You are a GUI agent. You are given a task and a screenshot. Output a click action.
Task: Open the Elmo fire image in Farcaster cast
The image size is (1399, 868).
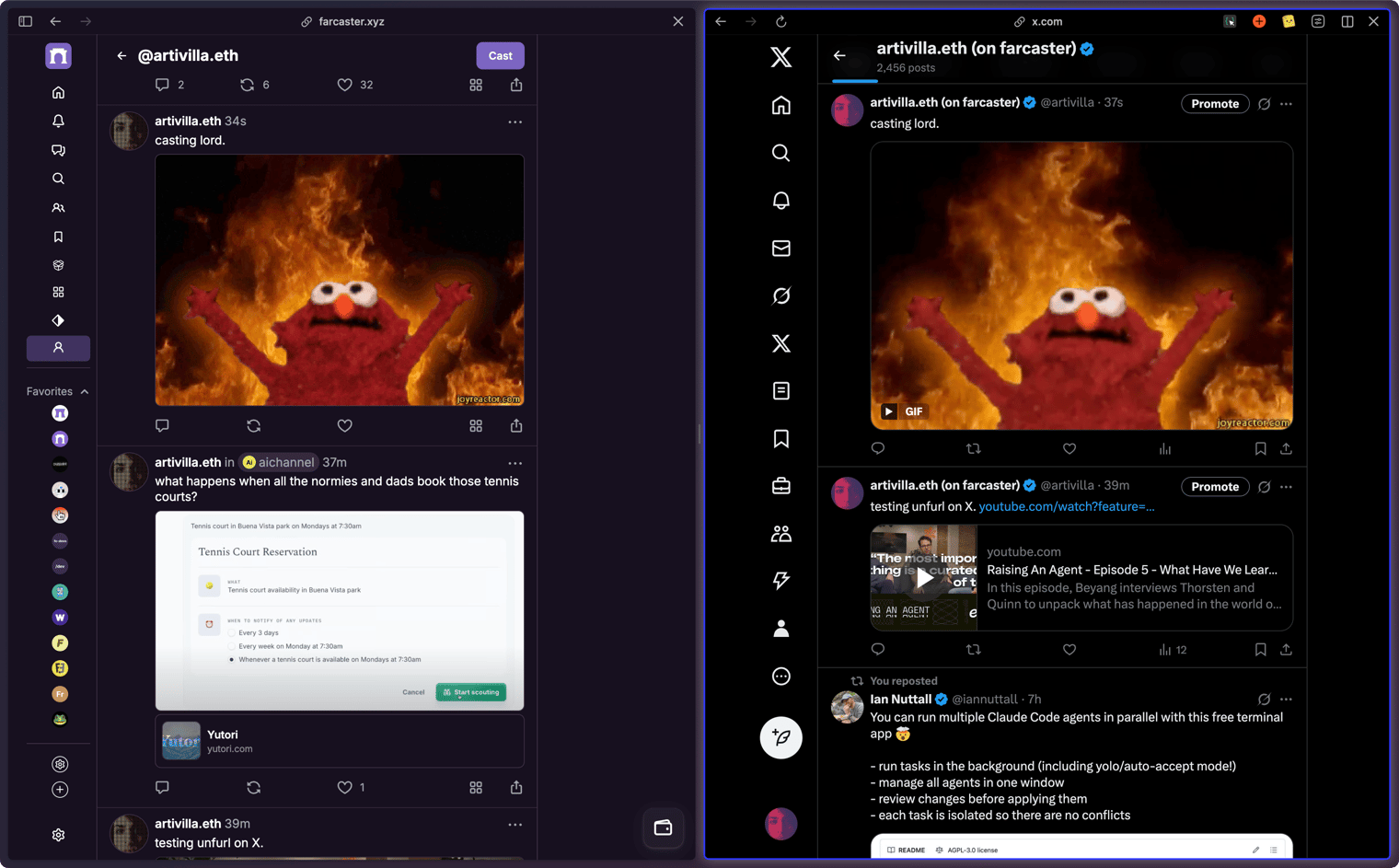coord(340,280)
